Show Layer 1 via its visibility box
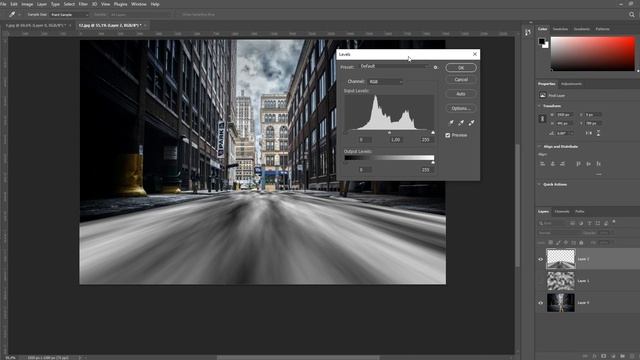 540,281
